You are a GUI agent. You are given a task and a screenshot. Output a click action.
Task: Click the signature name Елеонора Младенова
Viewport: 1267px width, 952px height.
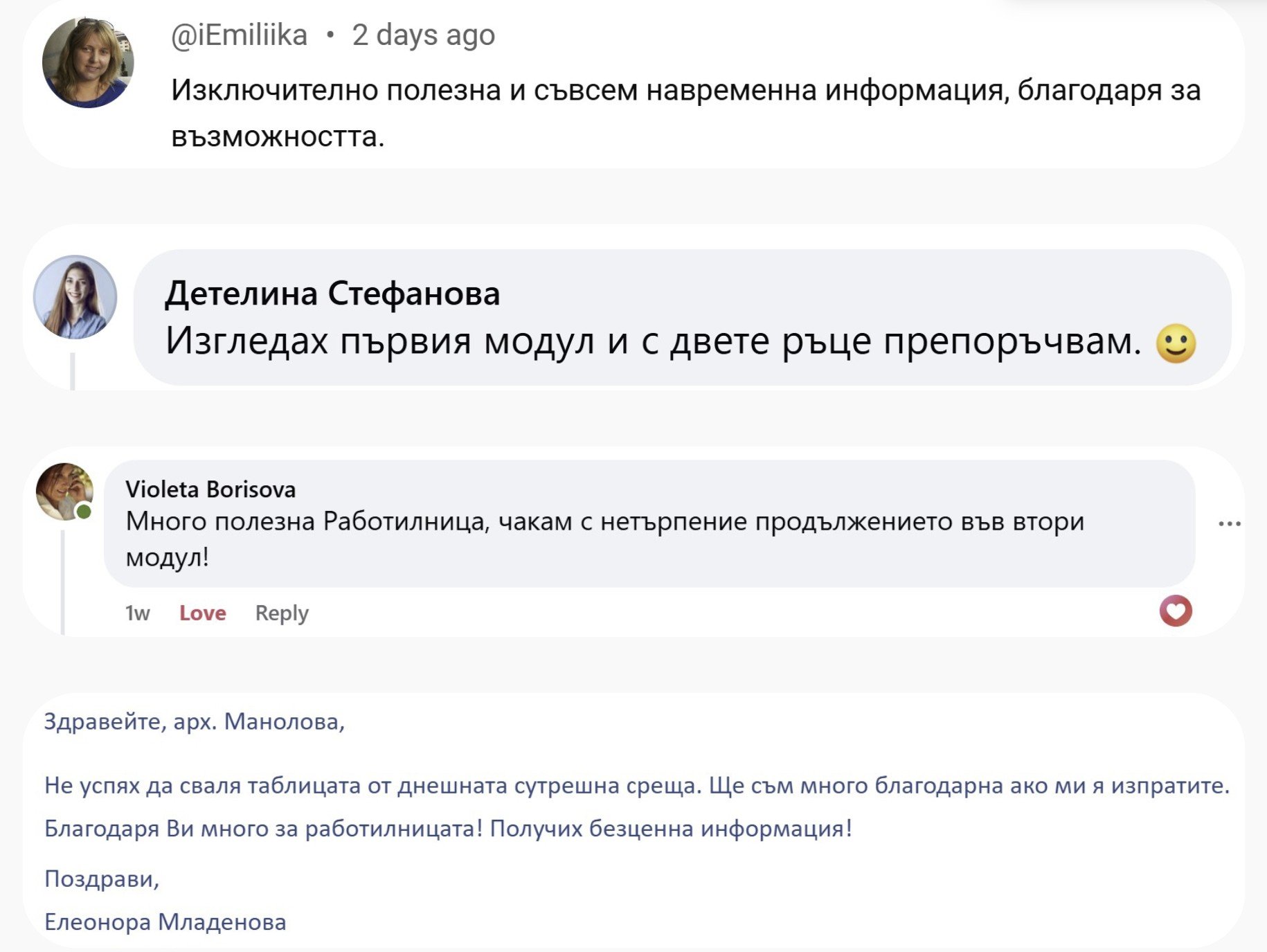(165, 922)
